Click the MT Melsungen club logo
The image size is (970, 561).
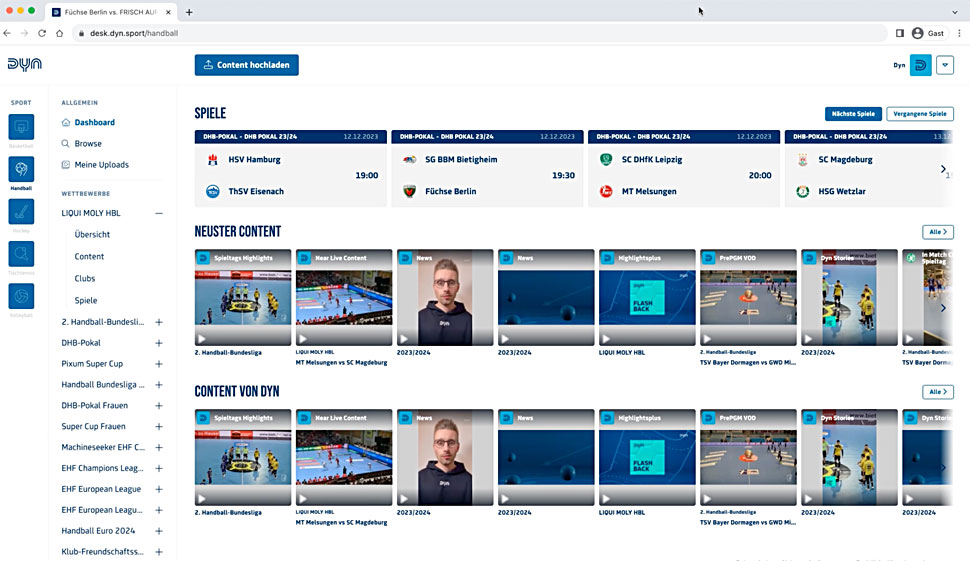606,192
